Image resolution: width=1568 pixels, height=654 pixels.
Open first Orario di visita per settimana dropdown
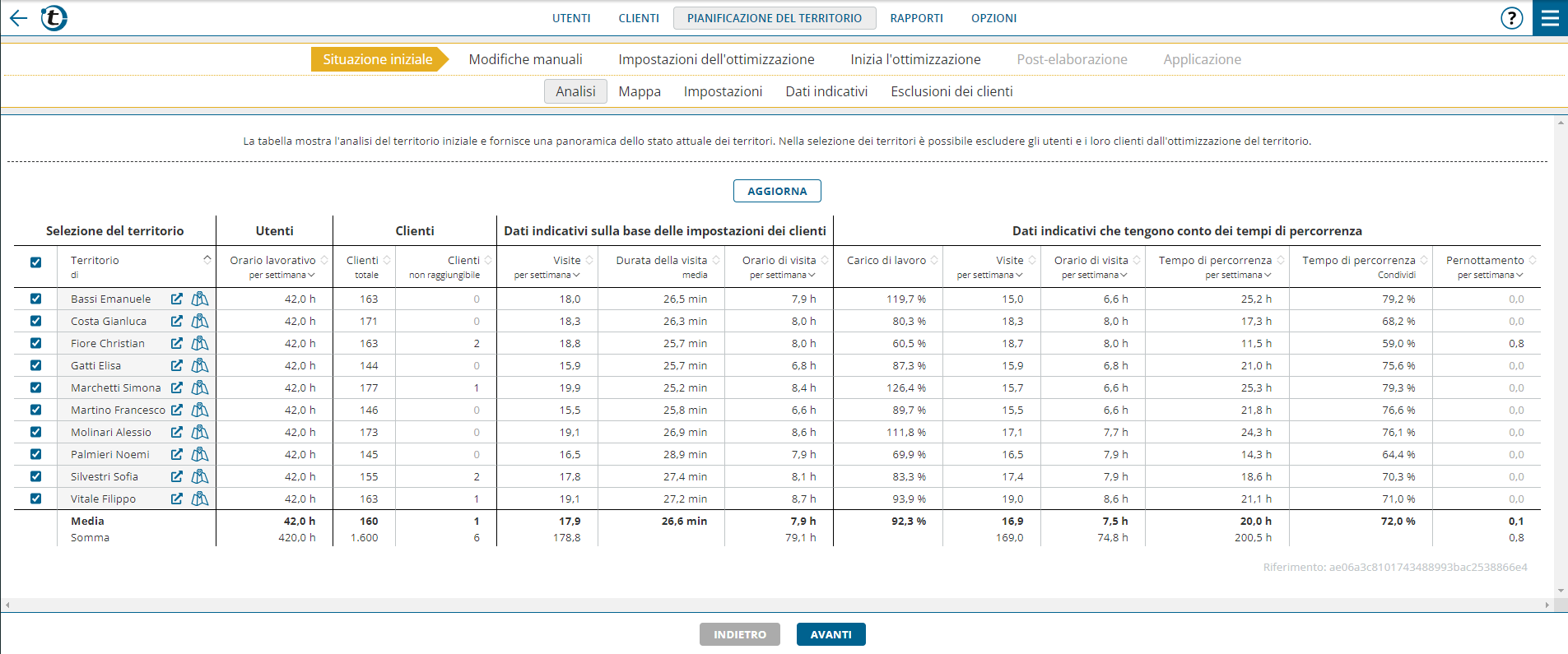click(x=783, y=275)
